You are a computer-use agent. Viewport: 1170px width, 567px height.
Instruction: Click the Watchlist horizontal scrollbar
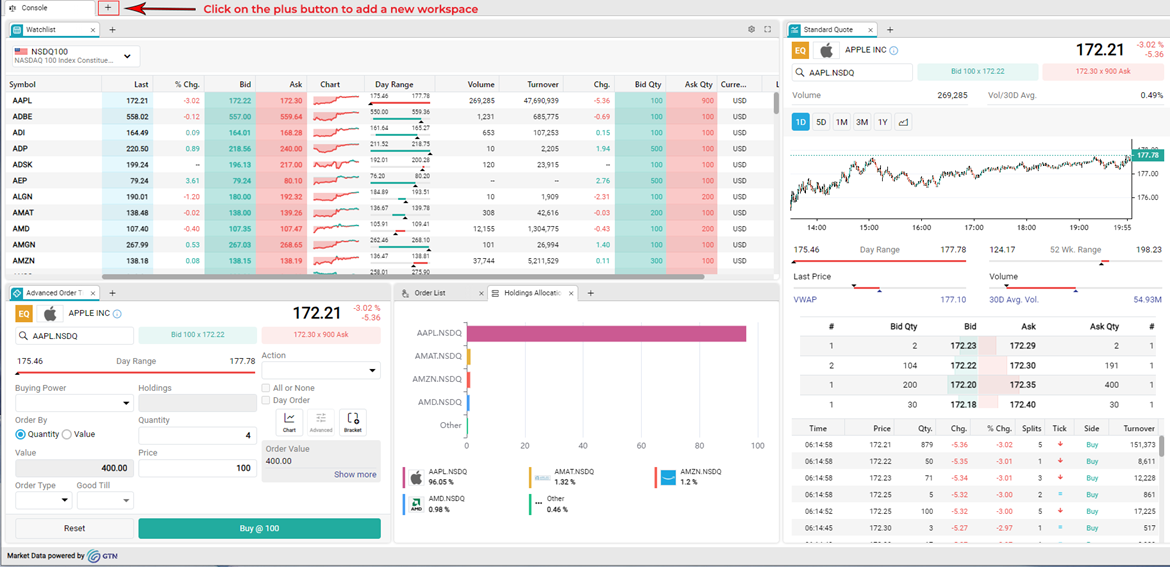[400, 276]
